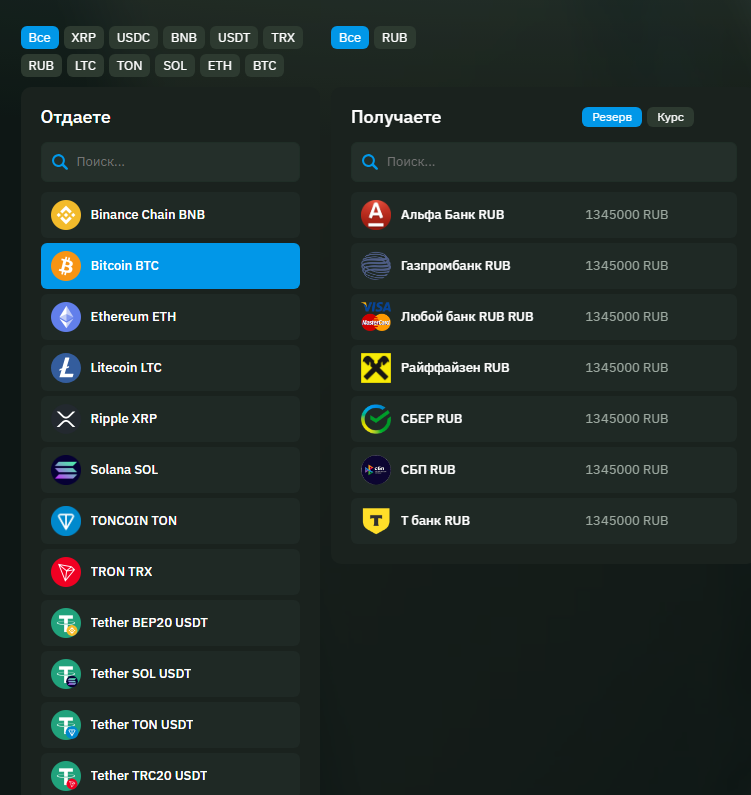Filter give currencies by BNB

(184, 38)
